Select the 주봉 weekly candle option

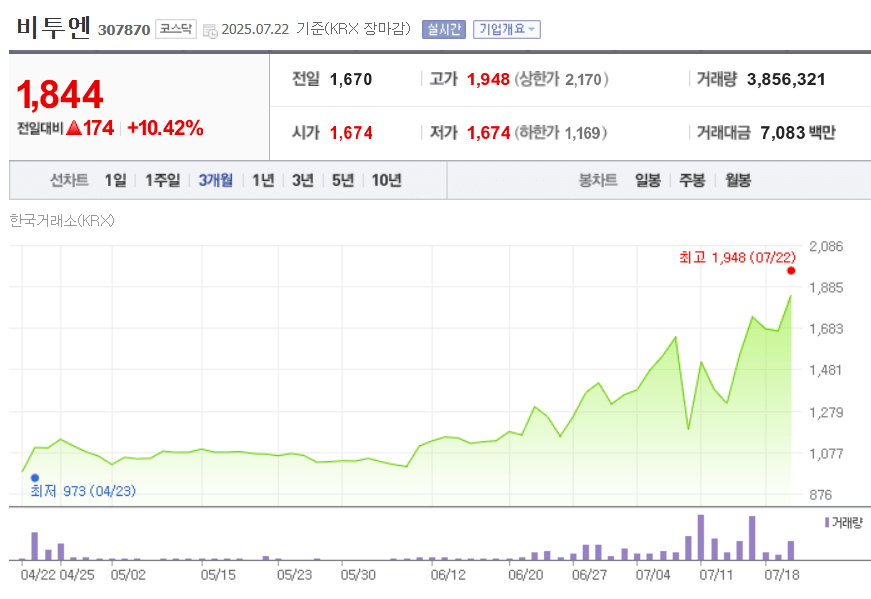click(x=691, y=180)
